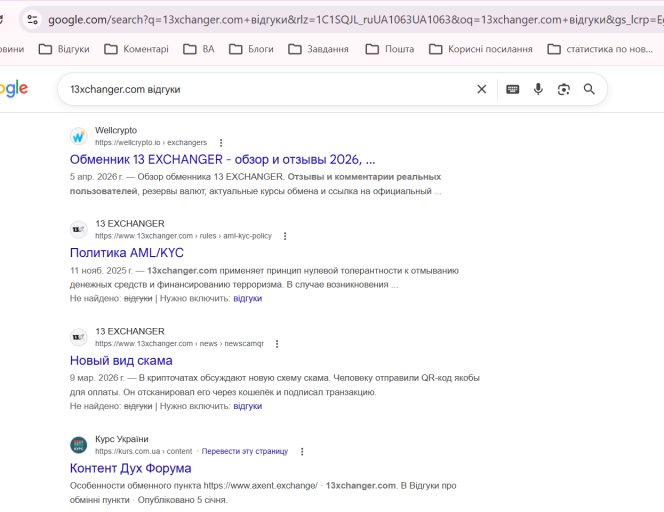The height and width of the screenshot is (512, 664).
Task: Open more options for aml-kyc-policy result
Action: point(285,236)
